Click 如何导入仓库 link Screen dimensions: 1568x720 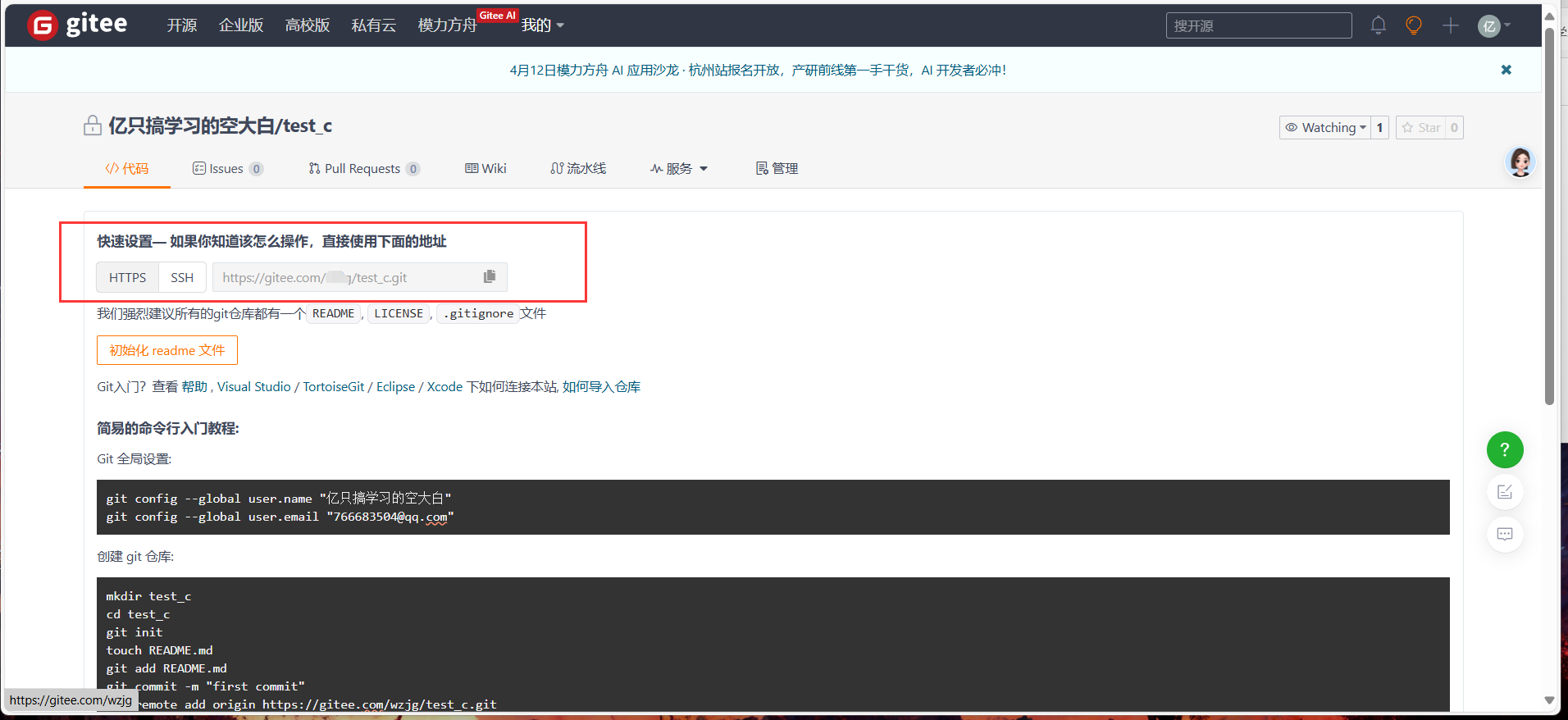[x=601, y=386]
